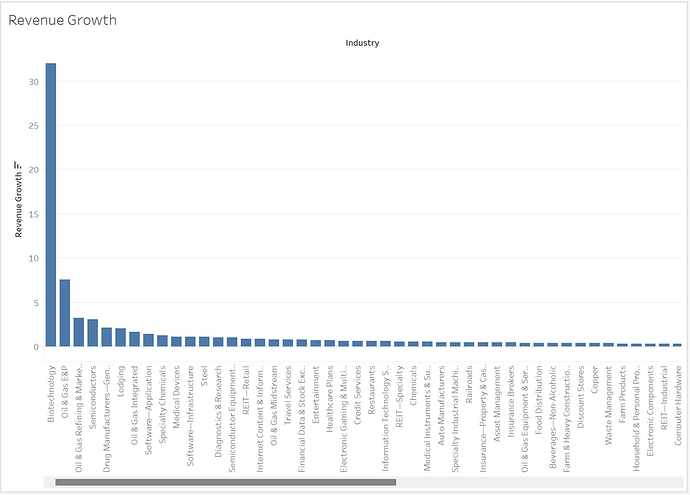Select the Travel Services label

click(288, 388)
